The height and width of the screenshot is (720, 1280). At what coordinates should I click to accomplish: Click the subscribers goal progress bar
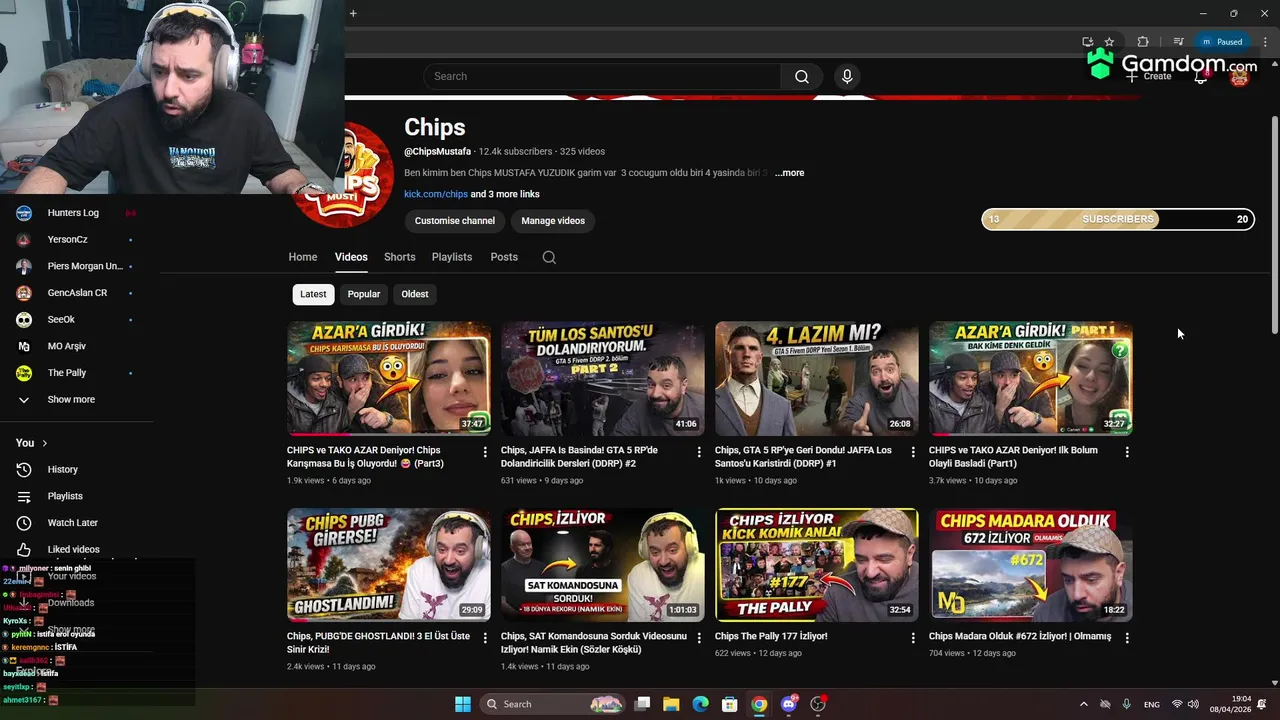pos(1118,219)
